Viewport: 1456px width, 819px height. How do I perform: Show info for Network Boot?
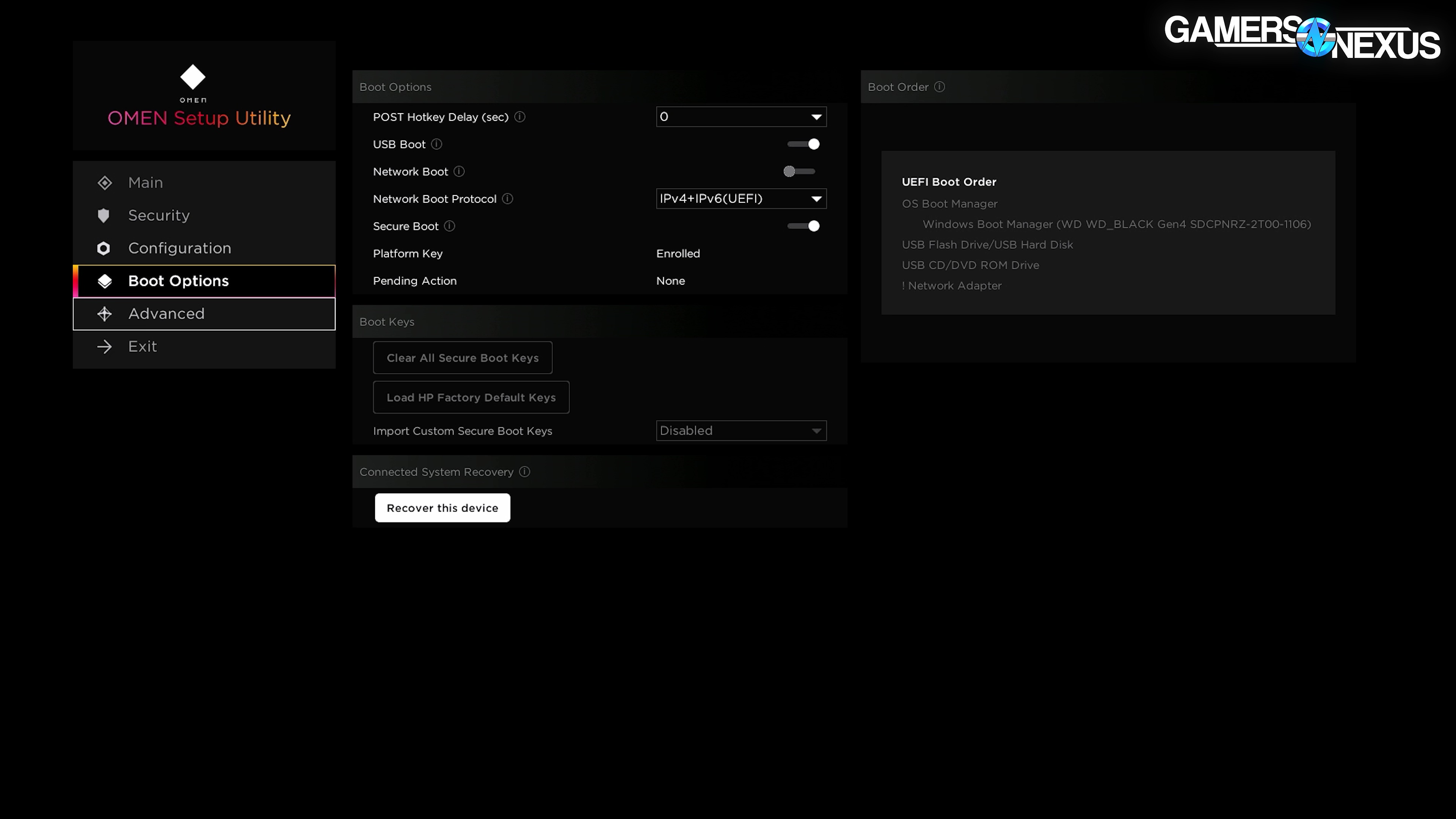459,171
